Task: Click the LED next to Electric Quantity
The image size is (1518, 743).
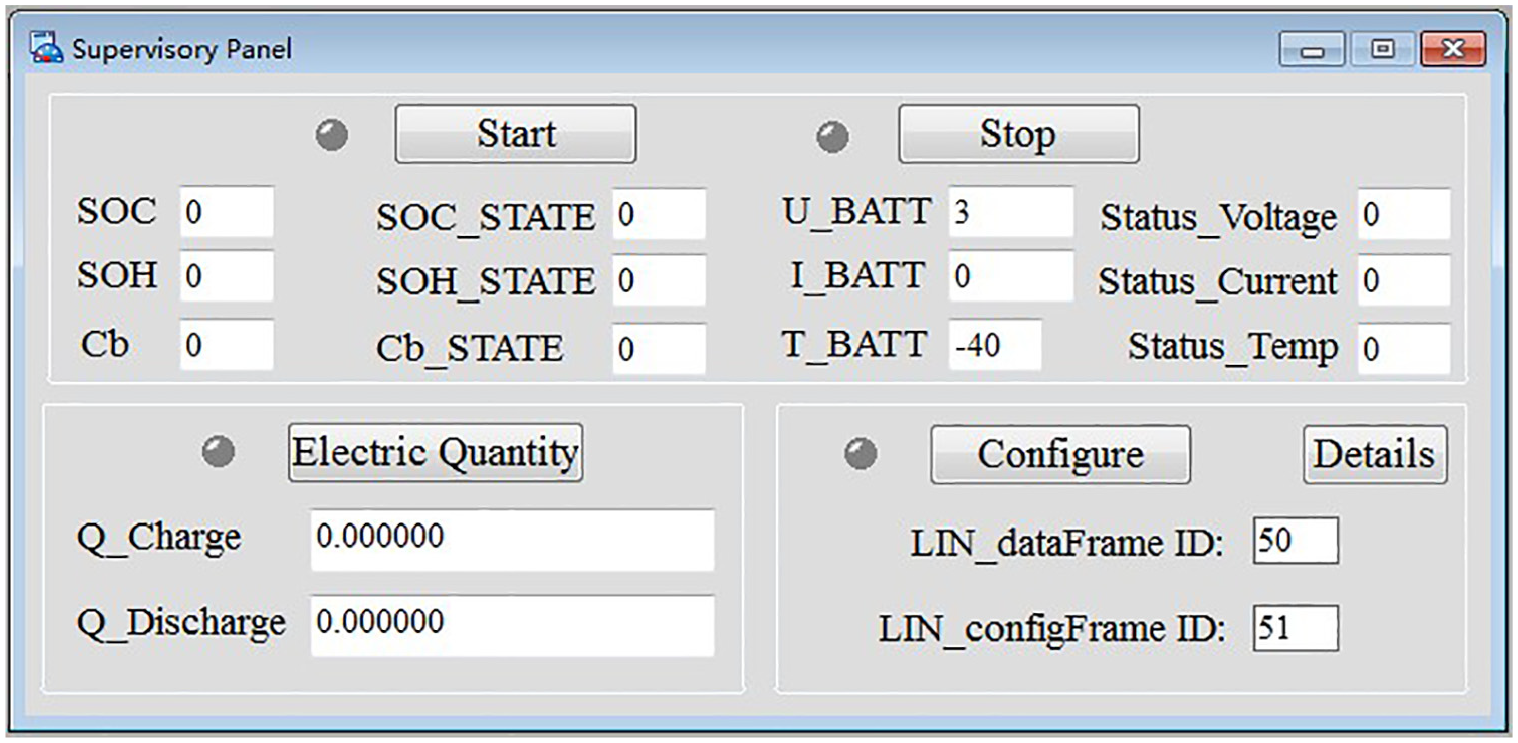Action: click(218, 452)
